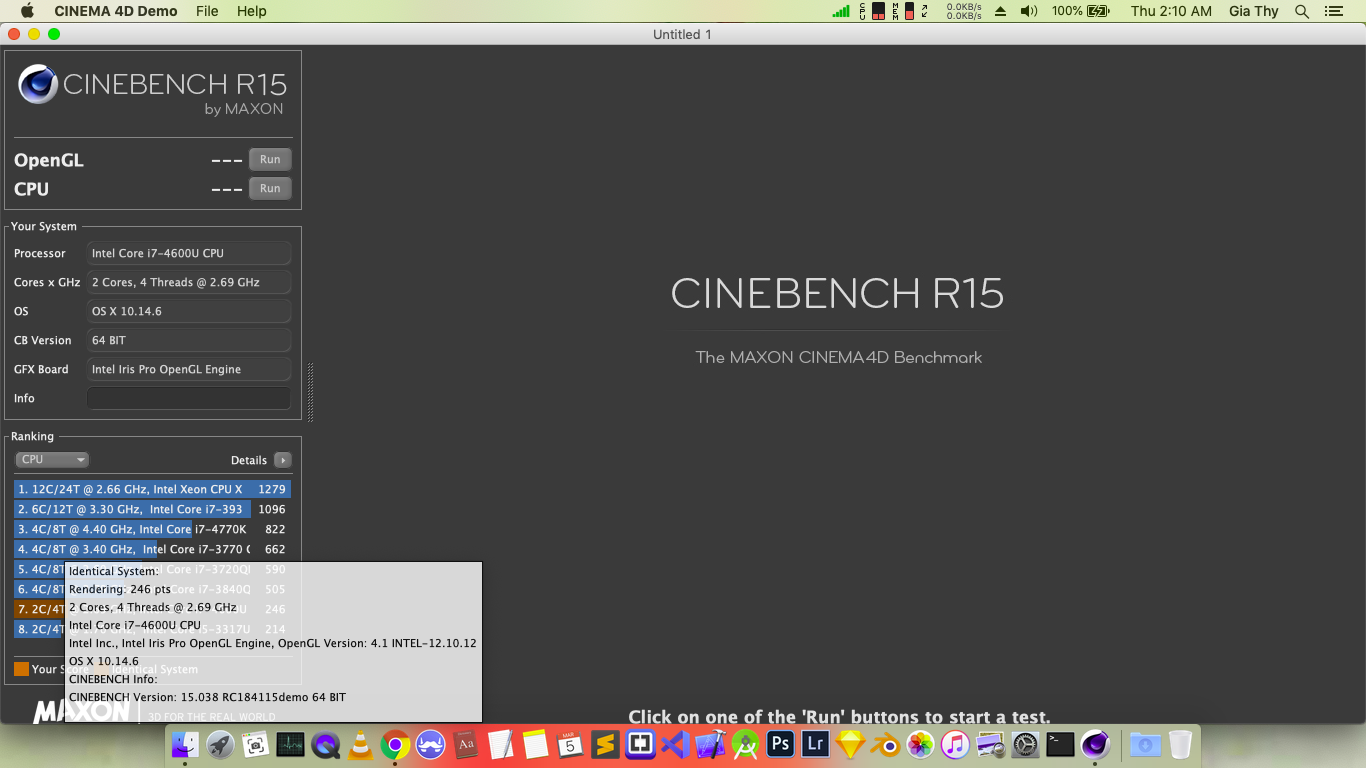The width and height of the screenshot is (1366, 768).
Task: Open the Gia Thy user menu
Action: tap(1254, 11)
